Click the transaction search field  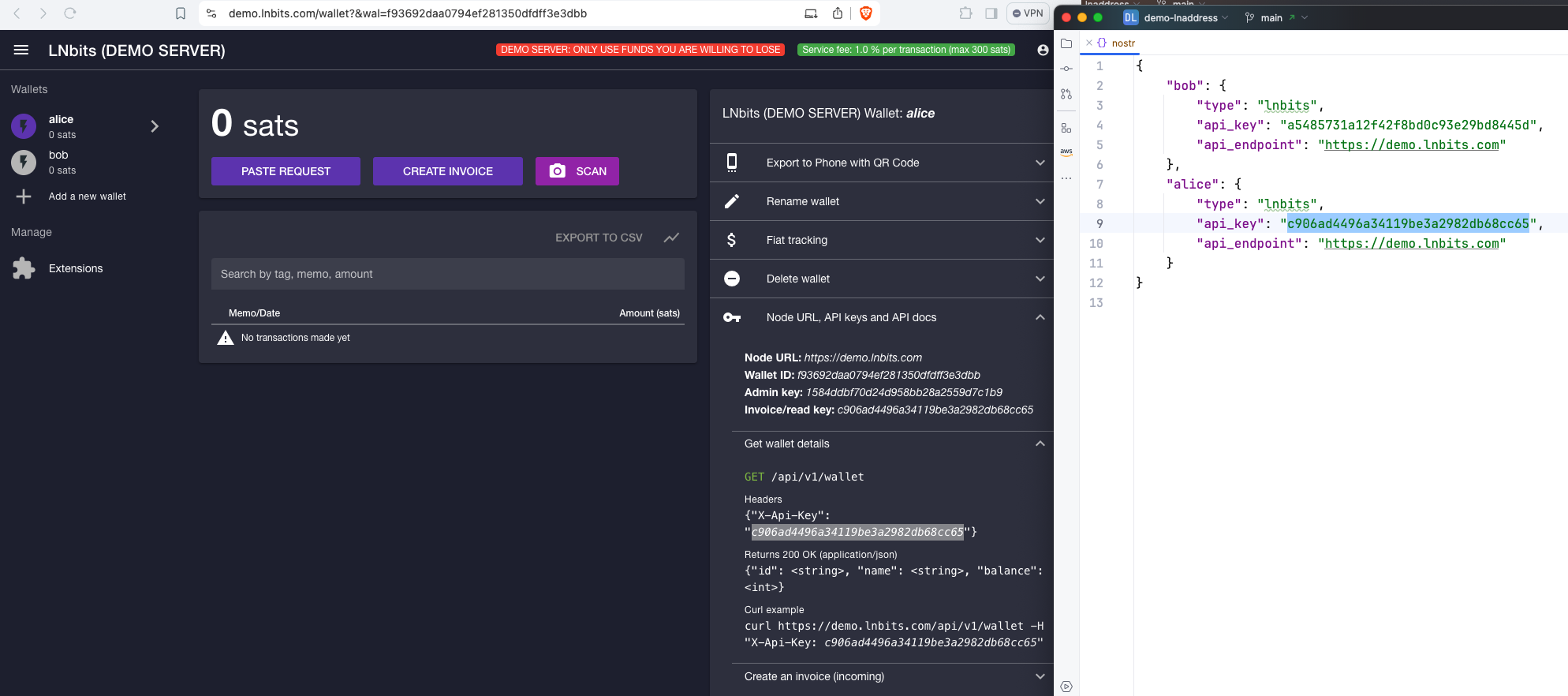(x=448, y=274)
